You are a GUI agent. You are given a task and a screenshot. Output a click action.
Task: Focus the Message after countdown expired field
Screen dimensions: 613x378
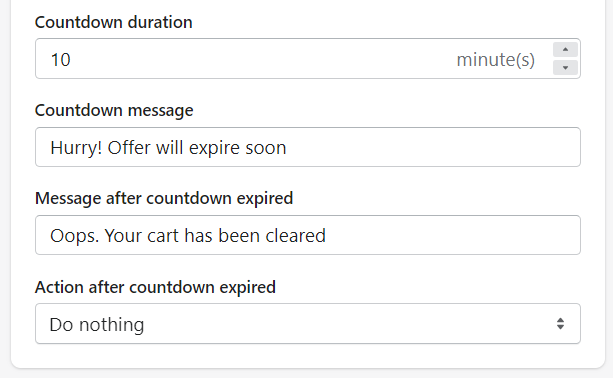308,235
